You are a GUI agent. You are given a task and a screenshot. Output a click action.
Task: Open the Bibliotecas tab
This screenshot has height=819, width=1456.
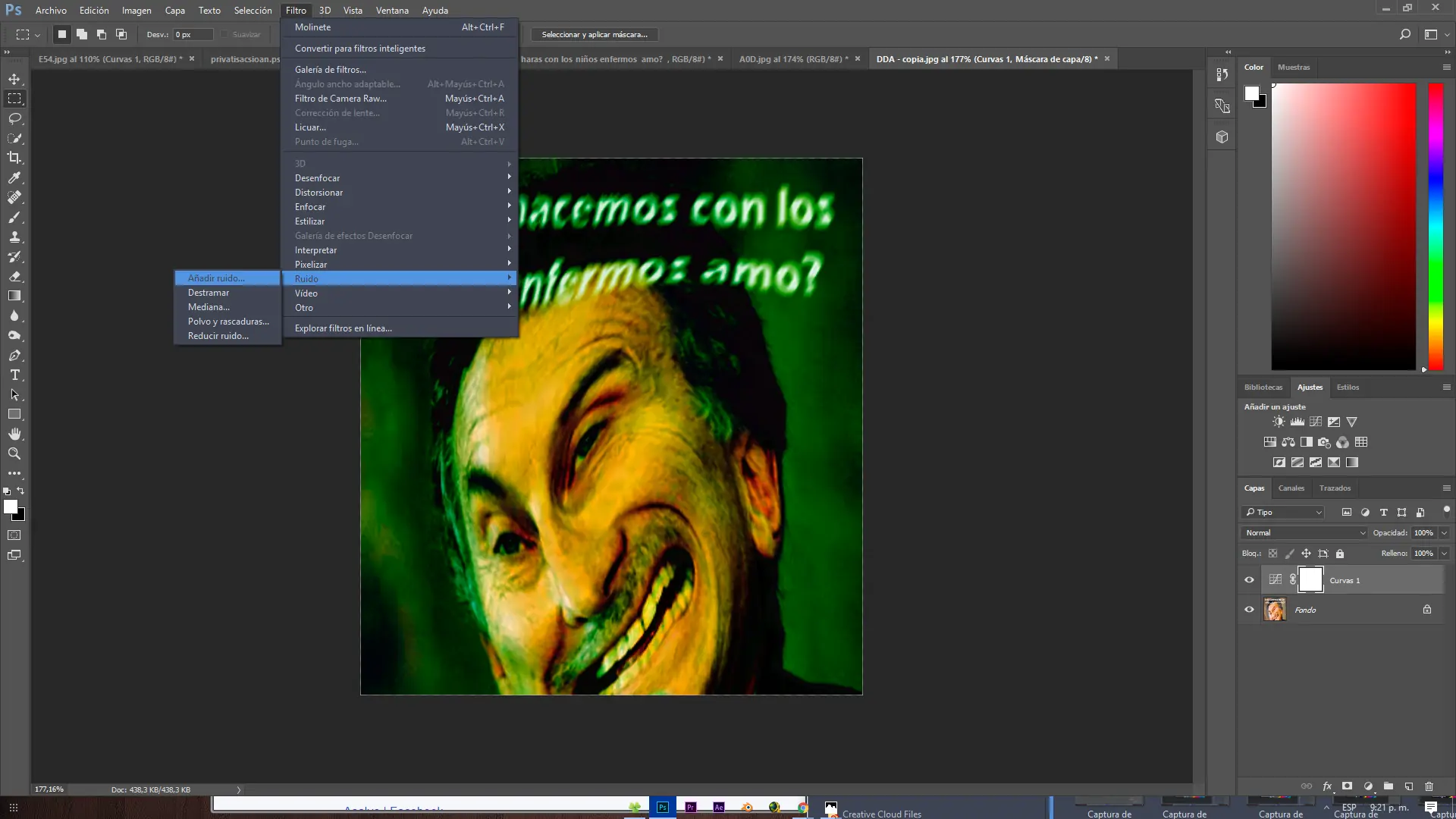coord(1263,388)
